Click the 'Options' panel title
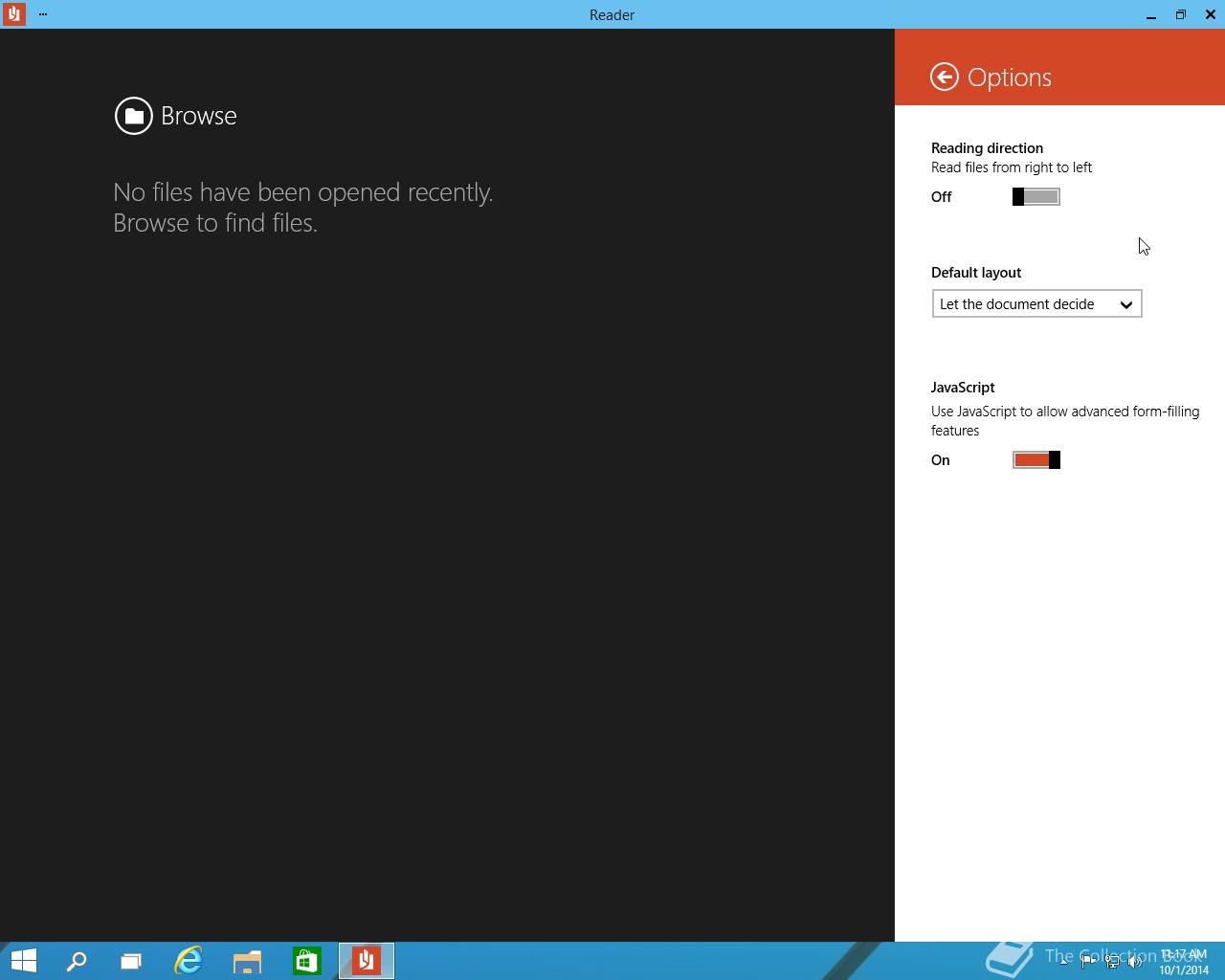 click(1010, 78)
